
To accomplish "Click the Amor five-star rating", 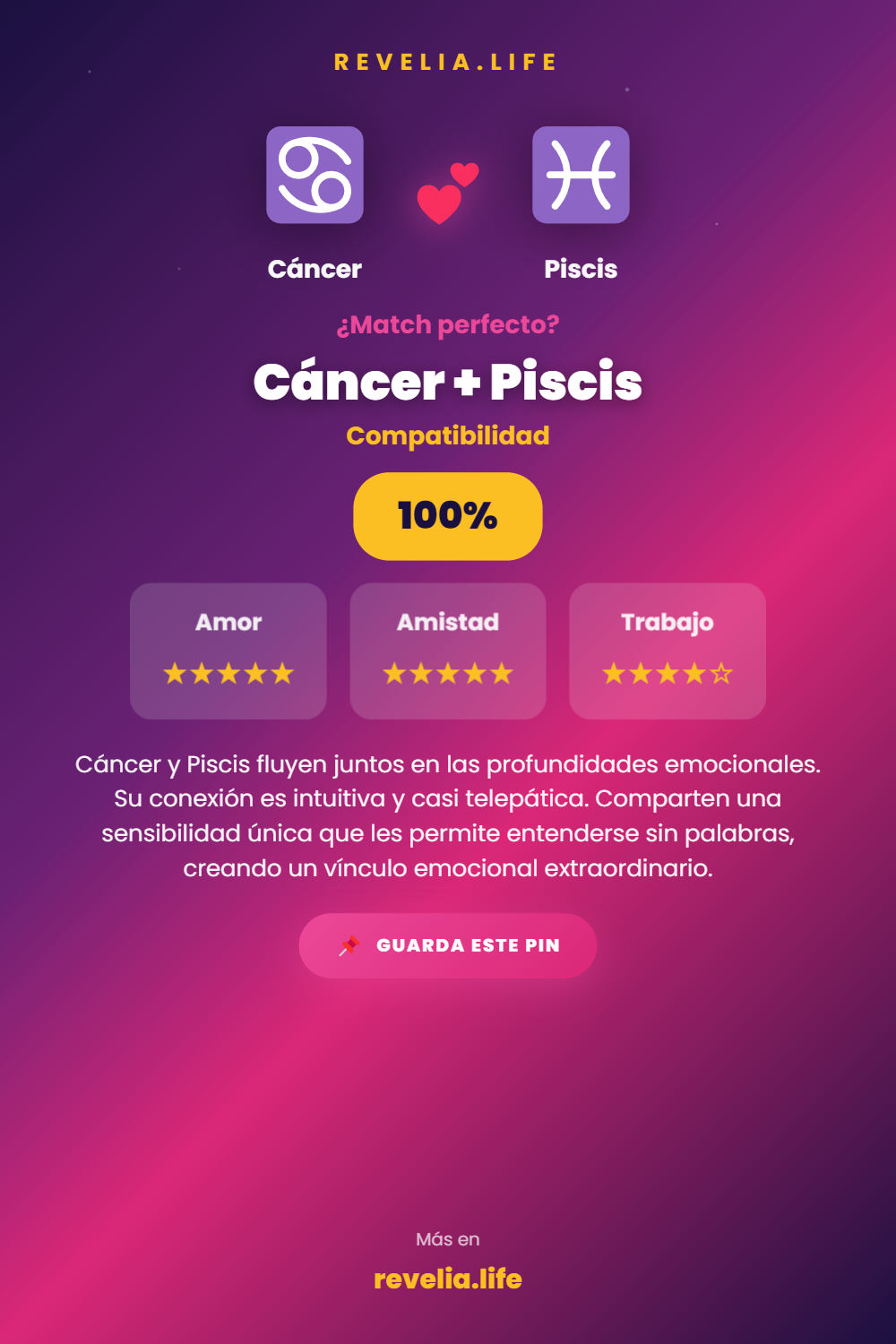I will click(x=228, y=673).
